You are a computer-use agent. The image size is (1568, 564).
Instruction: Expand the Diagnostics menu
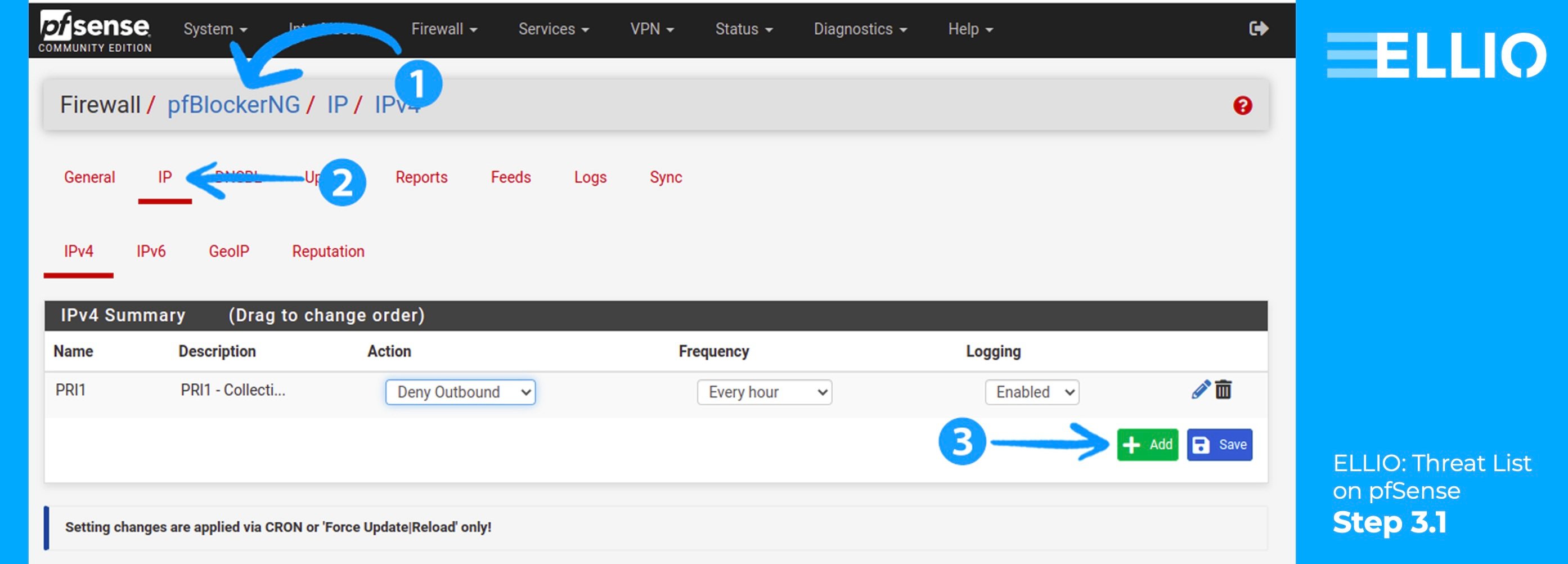(860, 29)
